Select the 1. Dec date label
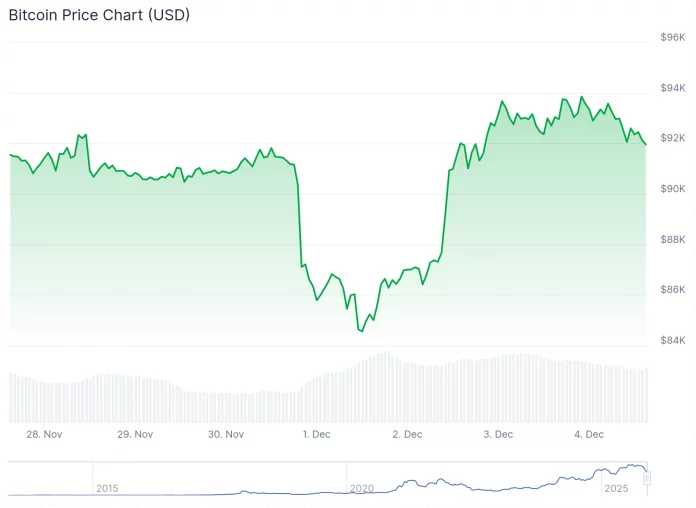 click(x=317, y=434)
